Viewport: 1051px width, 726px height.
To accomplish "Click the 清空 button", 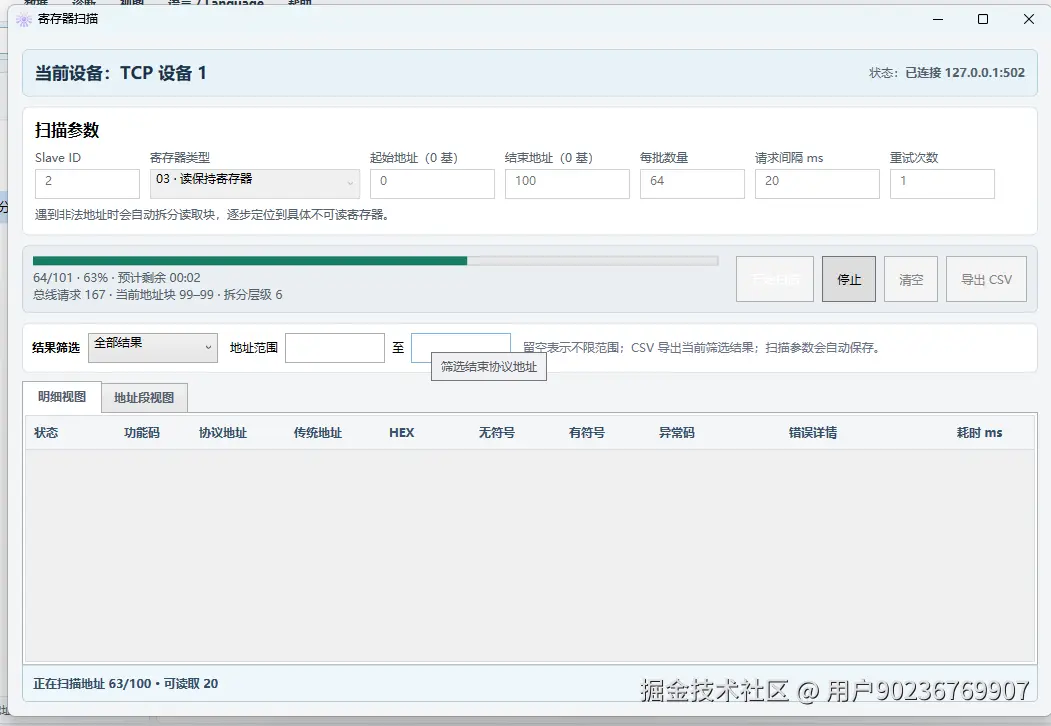I will pos(910,279).
